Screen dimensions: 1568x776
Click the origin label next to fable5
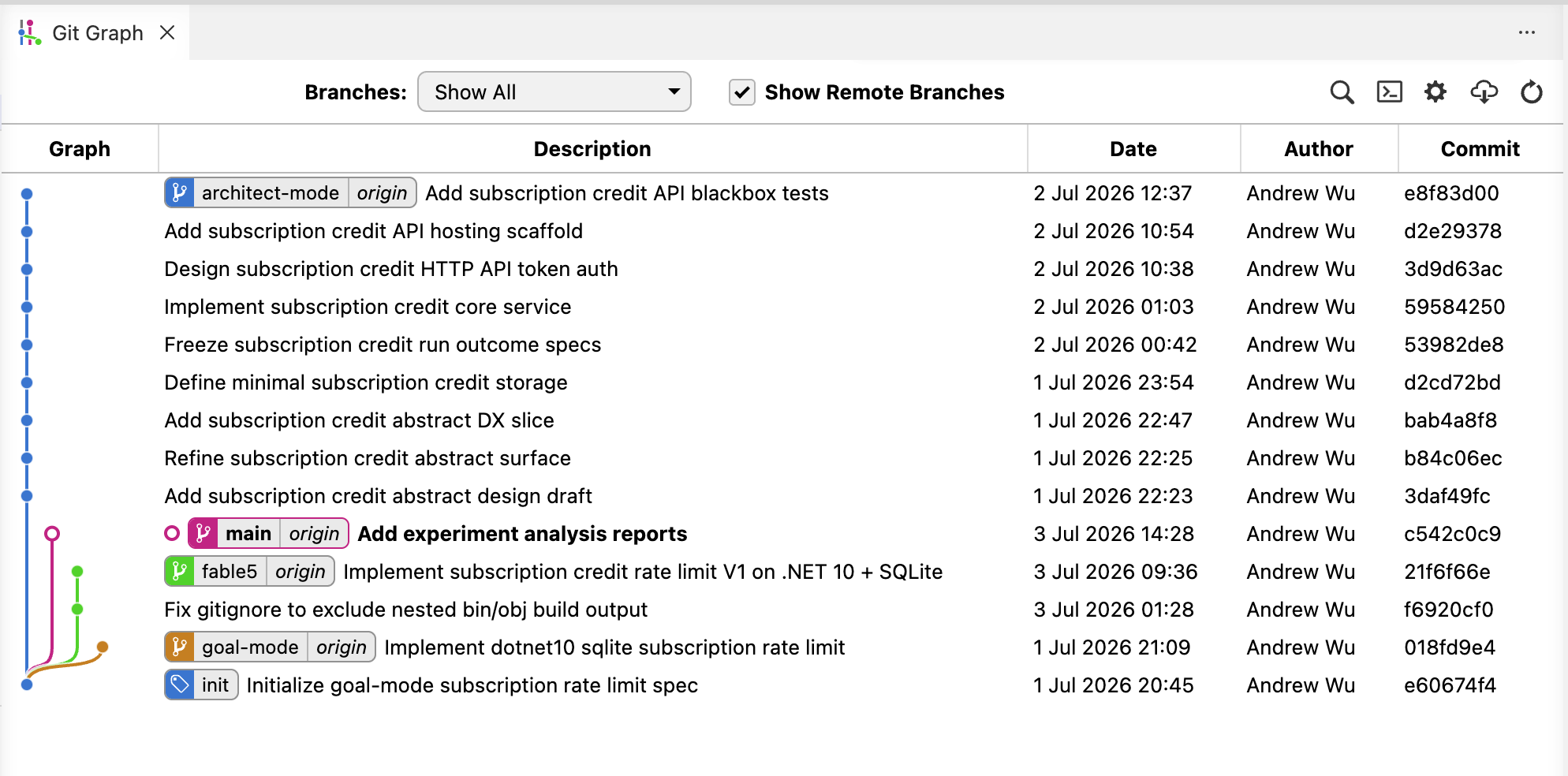pyautogui.click(x=300, y=571)
